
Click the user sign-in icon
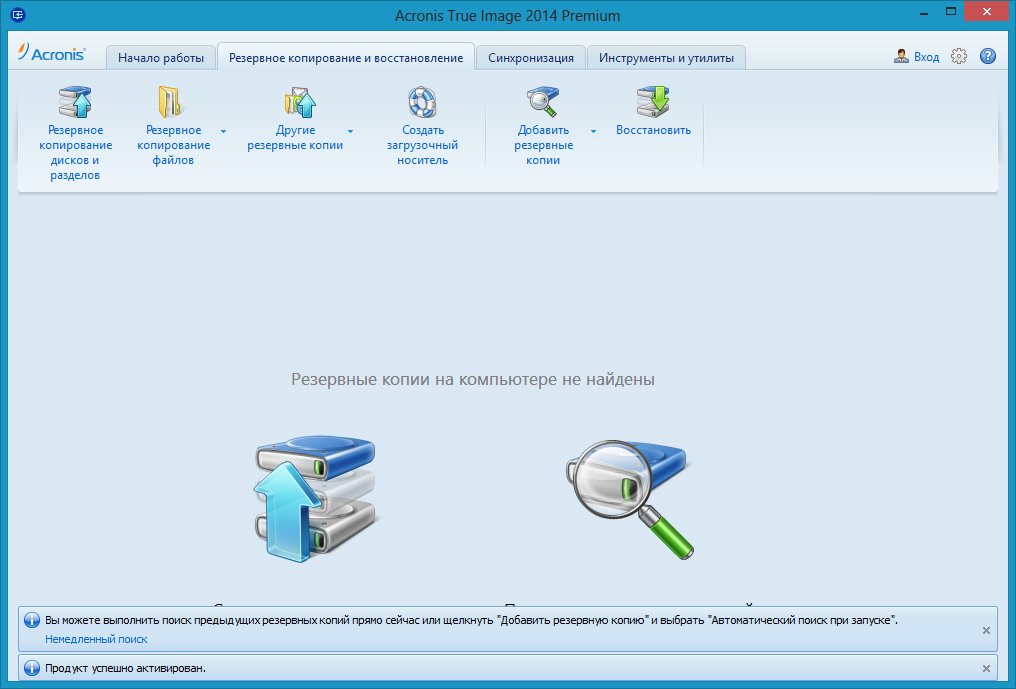coord(903,56)
